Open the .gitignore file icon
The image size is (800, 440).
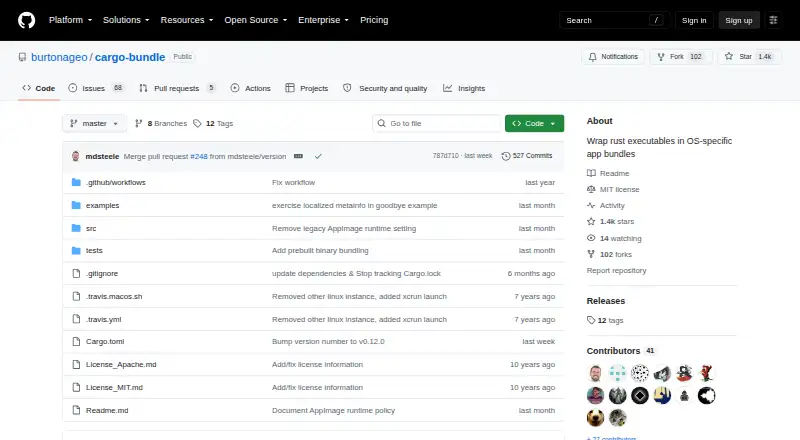pos(76,274)
